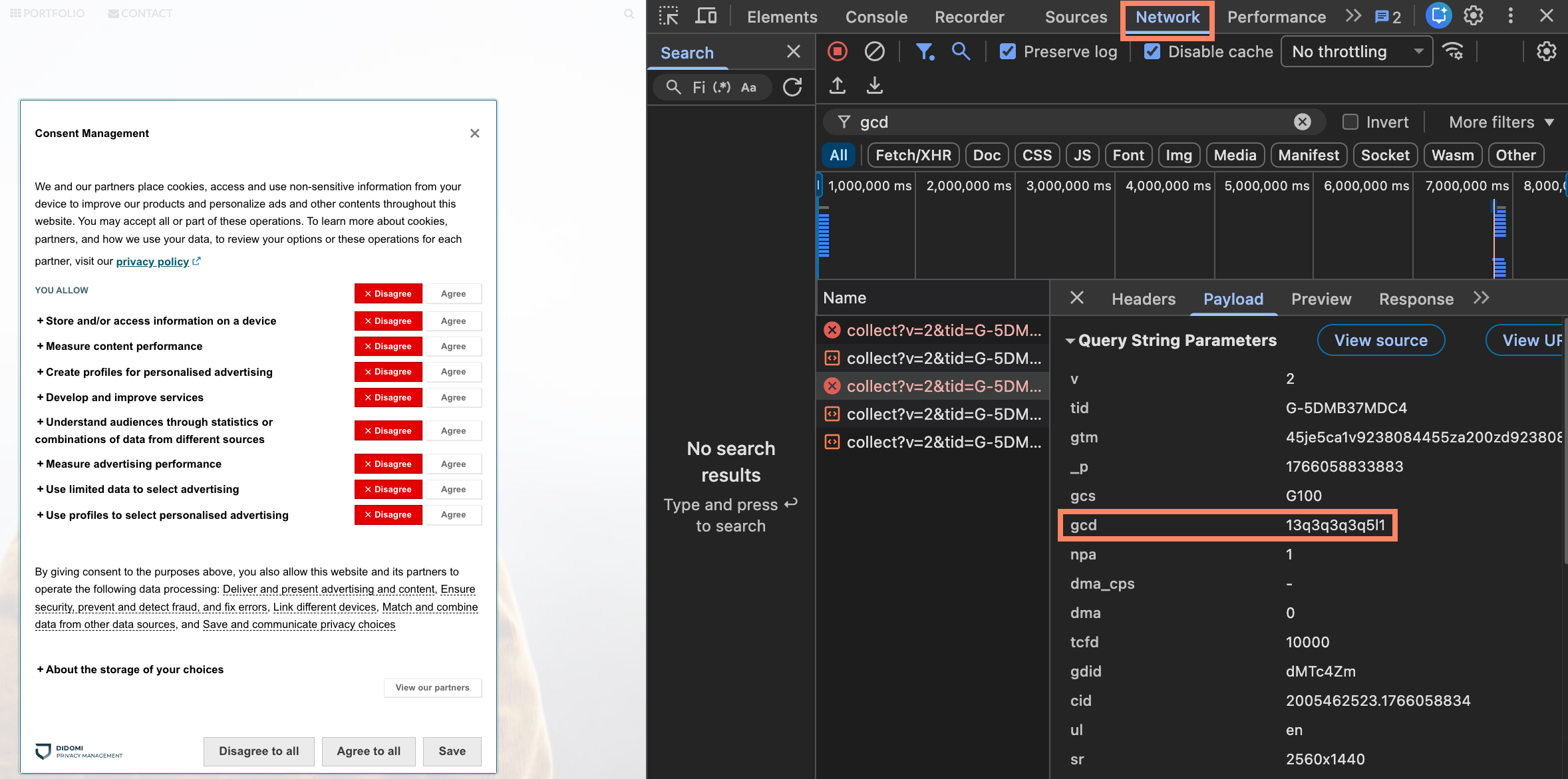Stop recording network log
Viewport: 1568px width, 779px height.
click(x=838, y=51)
